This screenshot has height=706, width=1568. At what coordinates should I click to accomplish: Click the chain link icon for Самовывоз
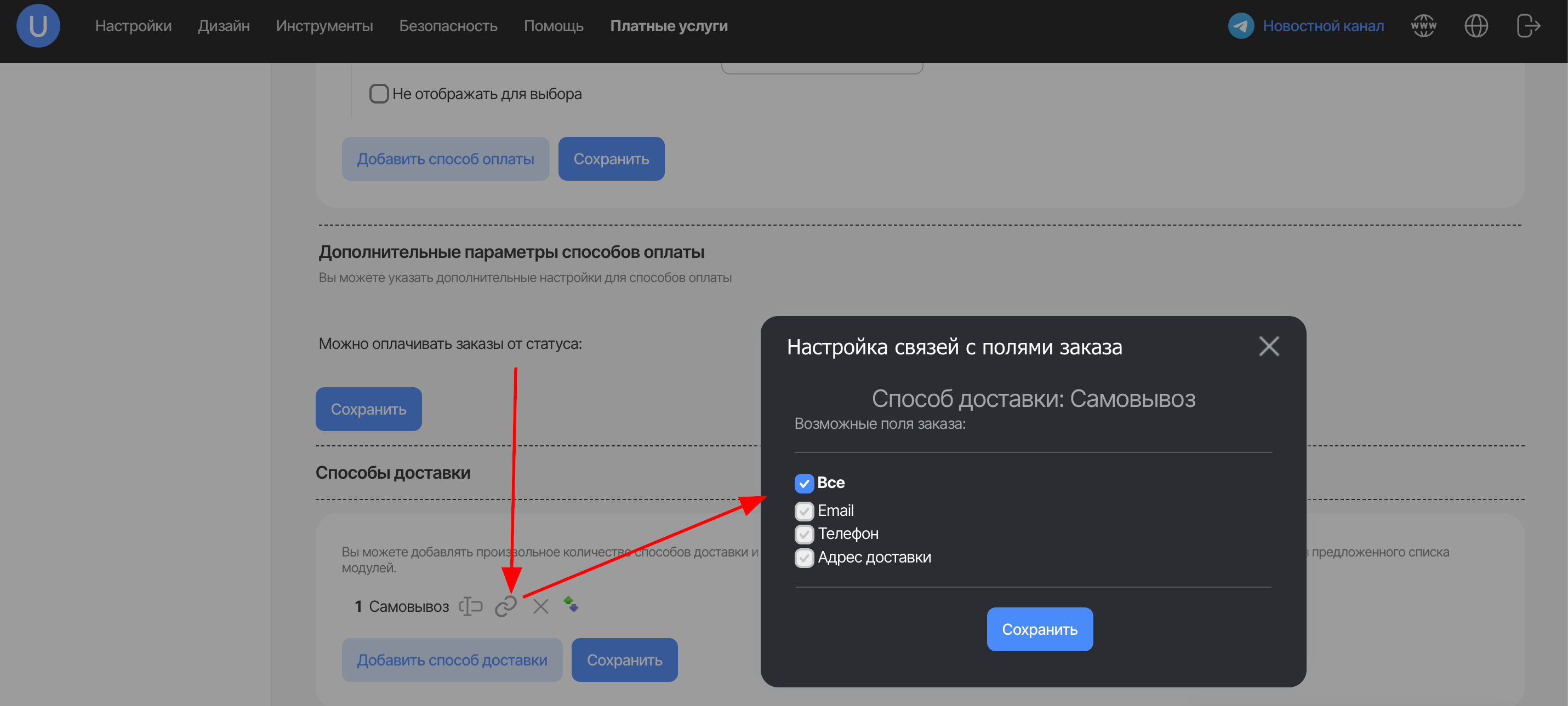505,606
